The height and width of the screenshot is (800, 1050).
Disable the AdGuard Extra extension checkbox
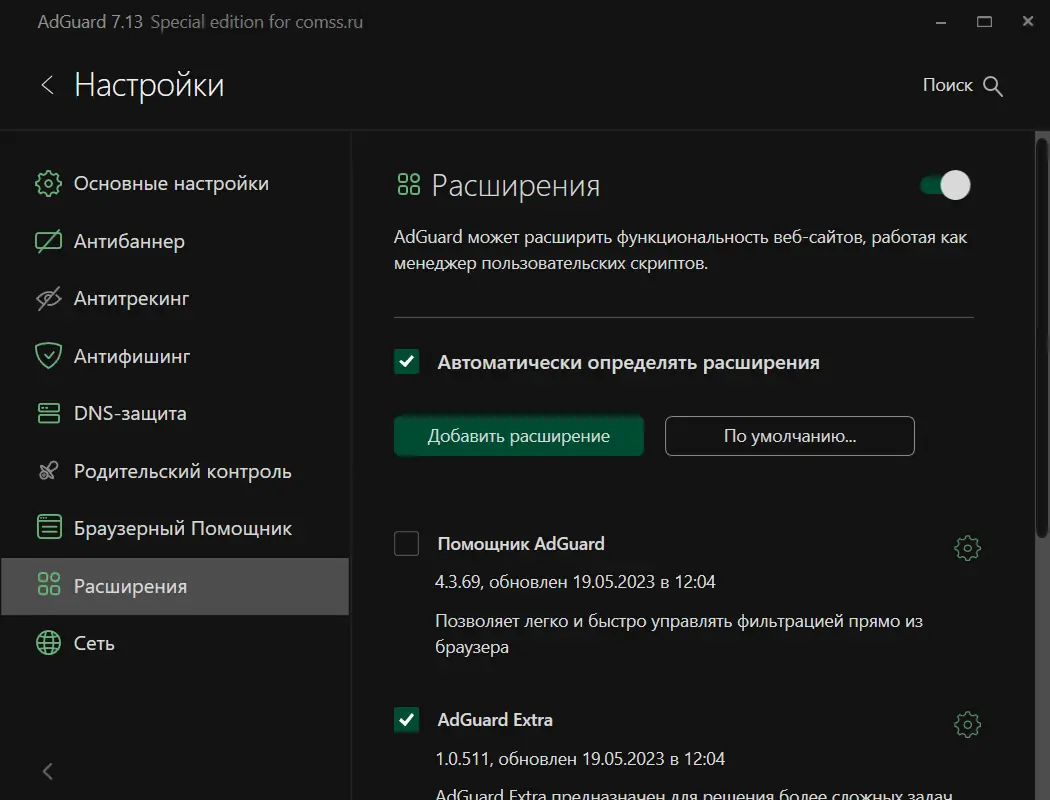coord(407,720)
